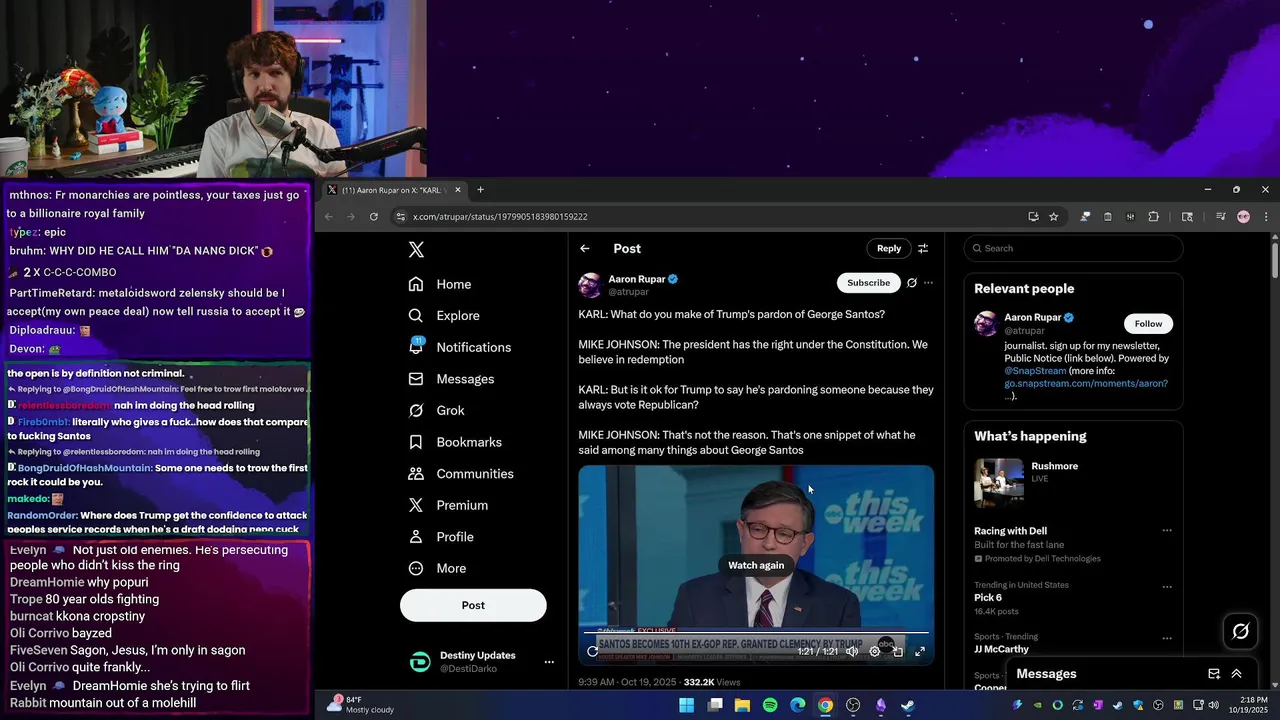Open OBS Studio from taskbar
The width and height of the screenshot is (1280, 720).
coord(853,706)
